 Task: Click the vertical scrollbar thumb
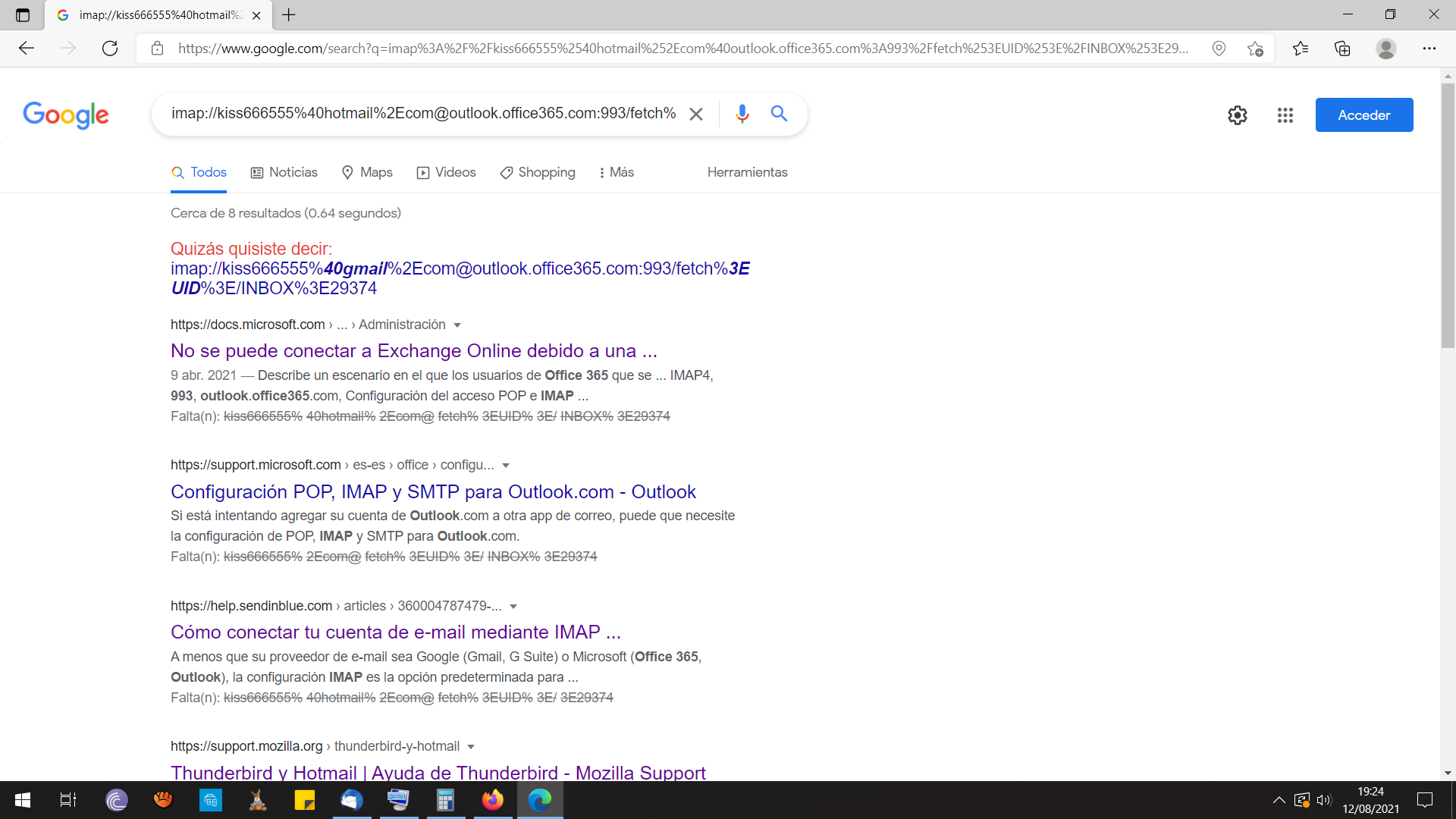point(1448,215)
